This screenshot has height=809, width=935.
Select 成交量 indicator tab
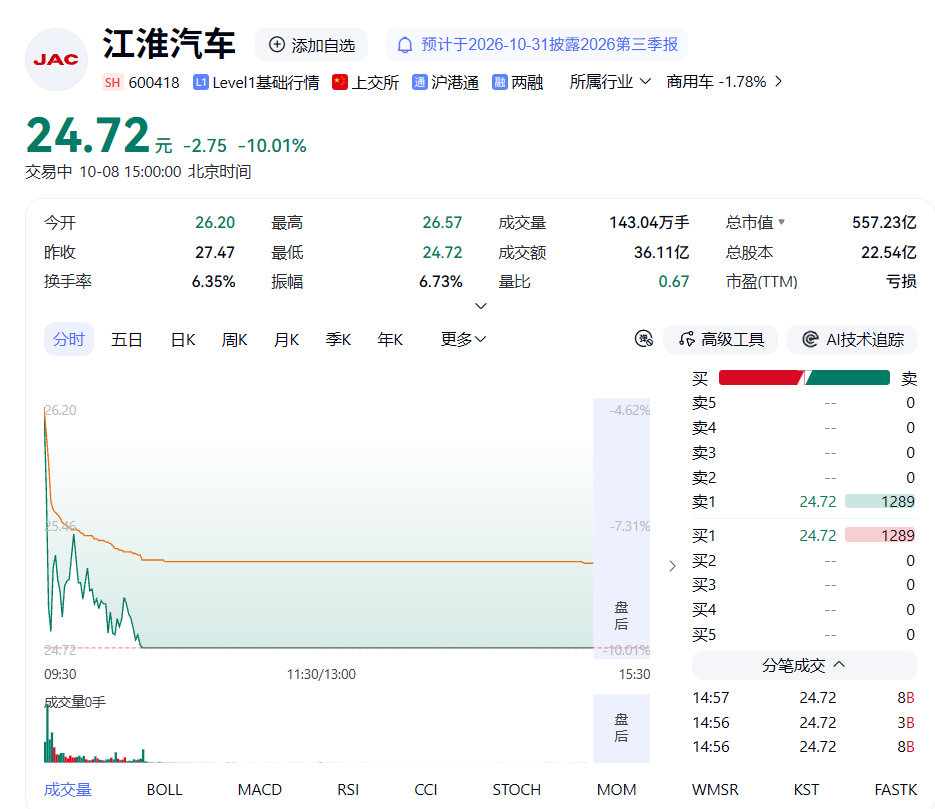(x=68, y=789)
